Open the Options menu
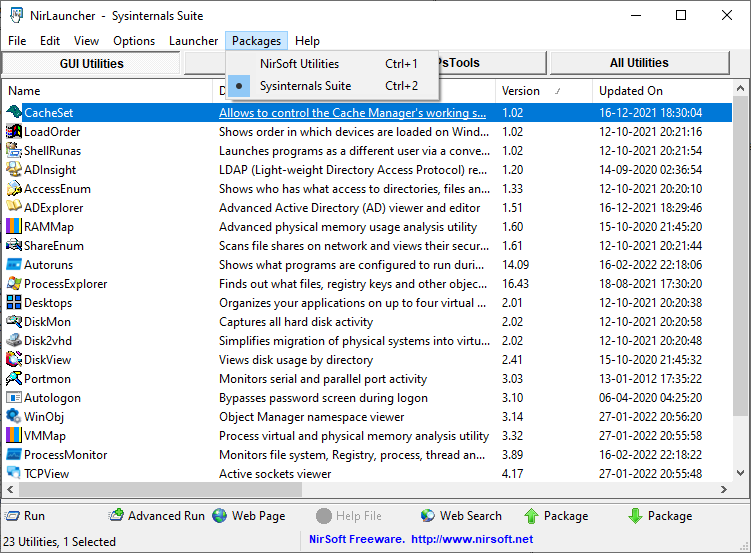The height and width of the screenshot is (553, 751). click(x=134, y=41)
